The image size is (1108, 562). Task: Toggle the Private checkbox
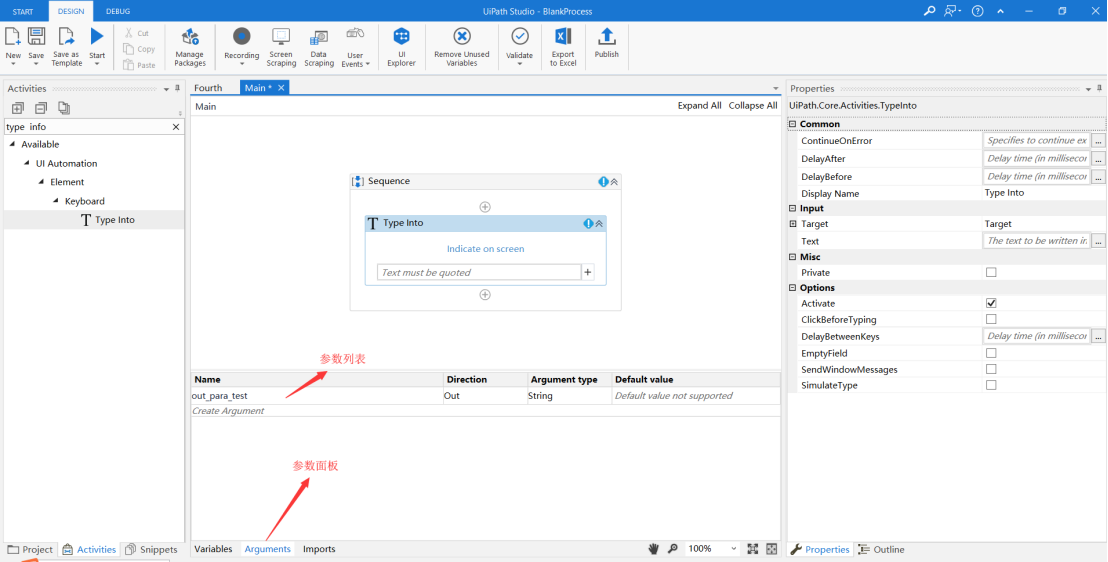coord(991,272)
